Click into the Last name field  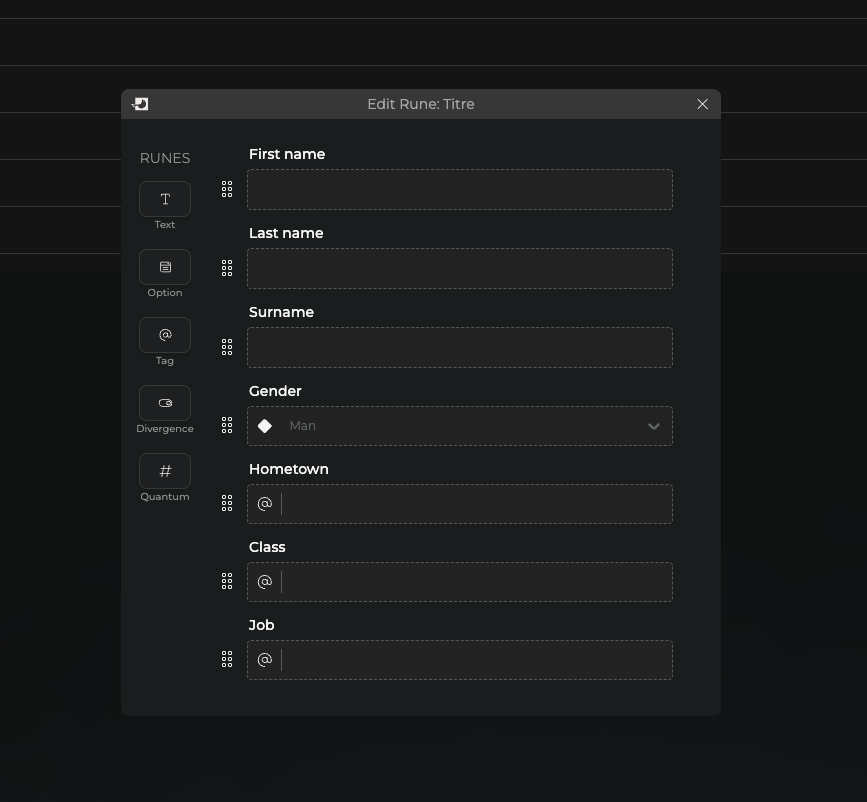click(x=460, y=269)
